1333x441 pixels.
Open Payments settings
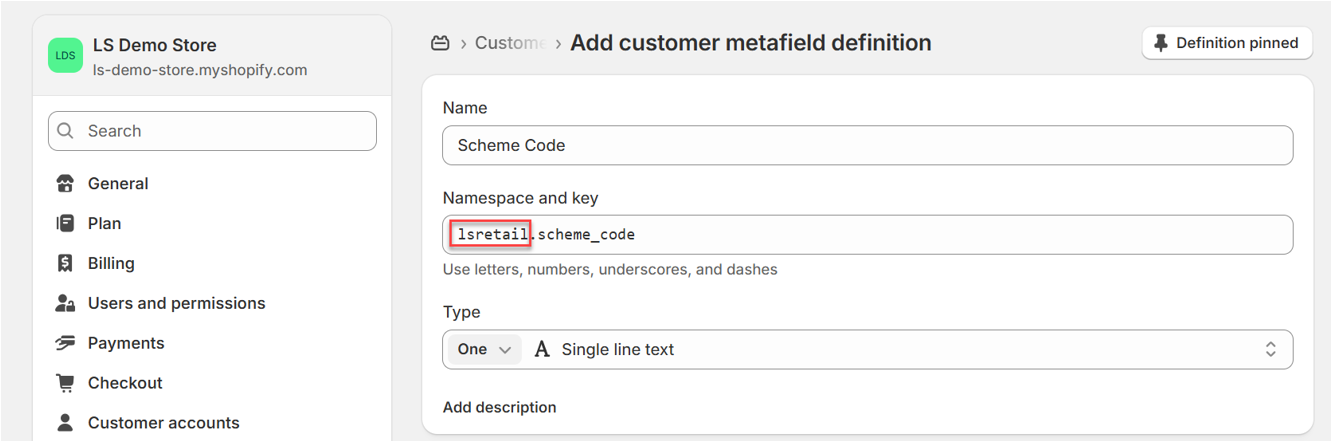(x=126, y=343)
